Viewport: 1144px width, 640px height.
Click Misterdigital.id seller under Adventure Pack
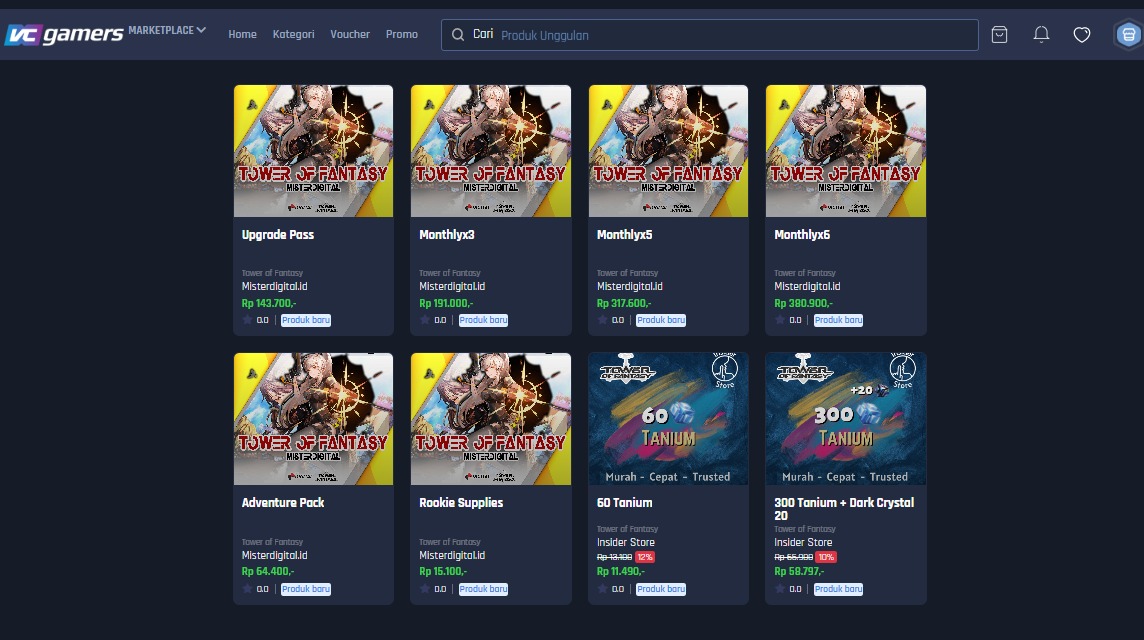274,555
